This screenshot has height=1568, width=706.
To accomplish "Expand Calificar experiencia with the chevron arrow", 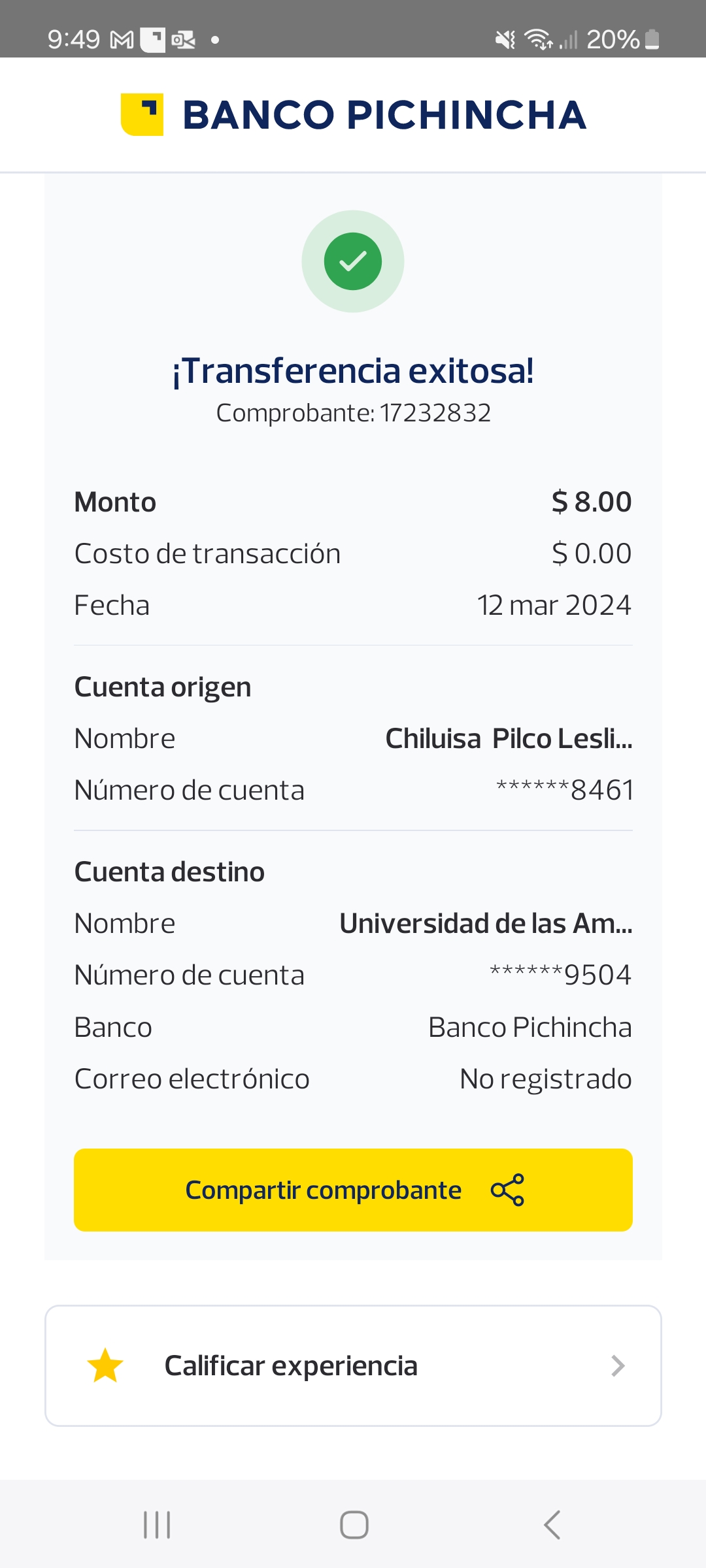I will click(x=617, y=1365).
